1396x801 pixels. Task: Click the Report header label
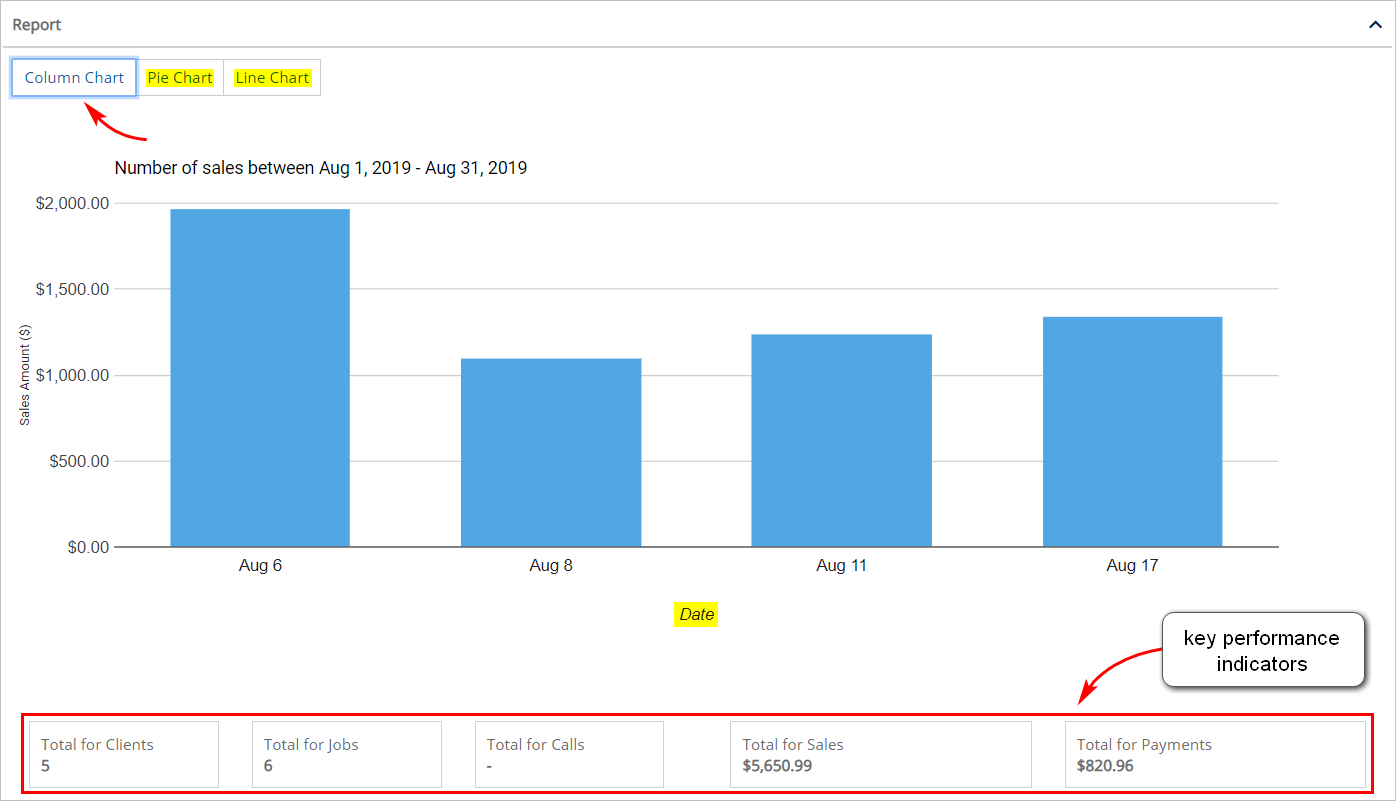(37, 24)
